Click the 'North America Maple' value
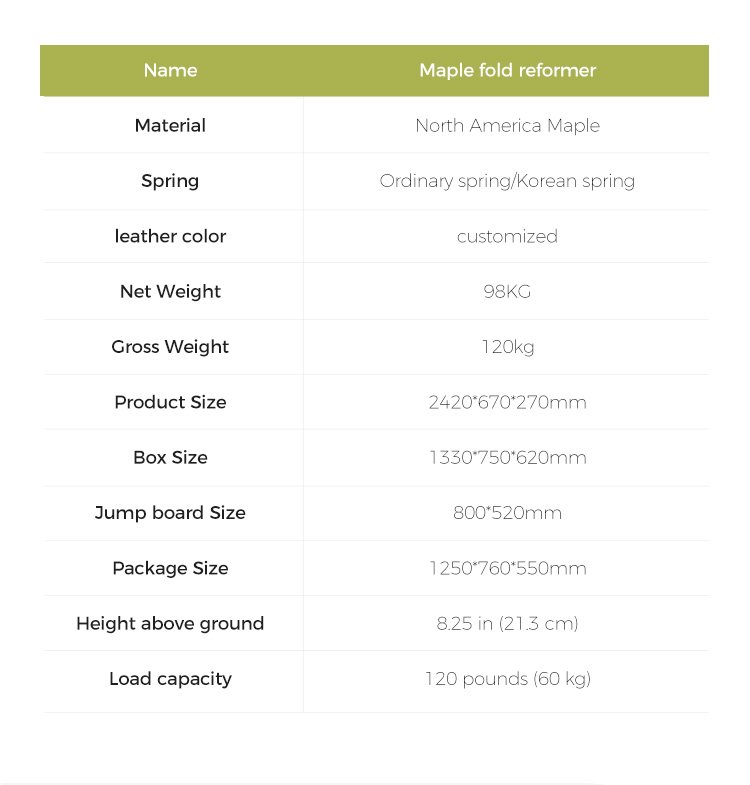Screen dimensions: 750x785 tap(507, 126)
